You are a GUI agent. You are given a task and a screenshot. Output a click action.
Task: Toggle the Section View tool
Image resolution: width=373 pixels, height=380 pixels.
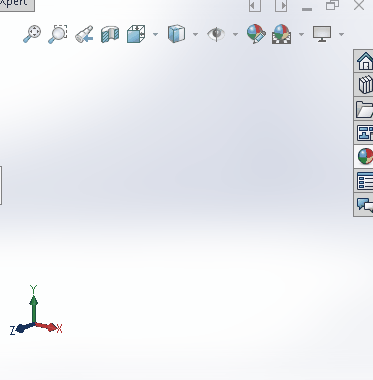click(110, 34)
